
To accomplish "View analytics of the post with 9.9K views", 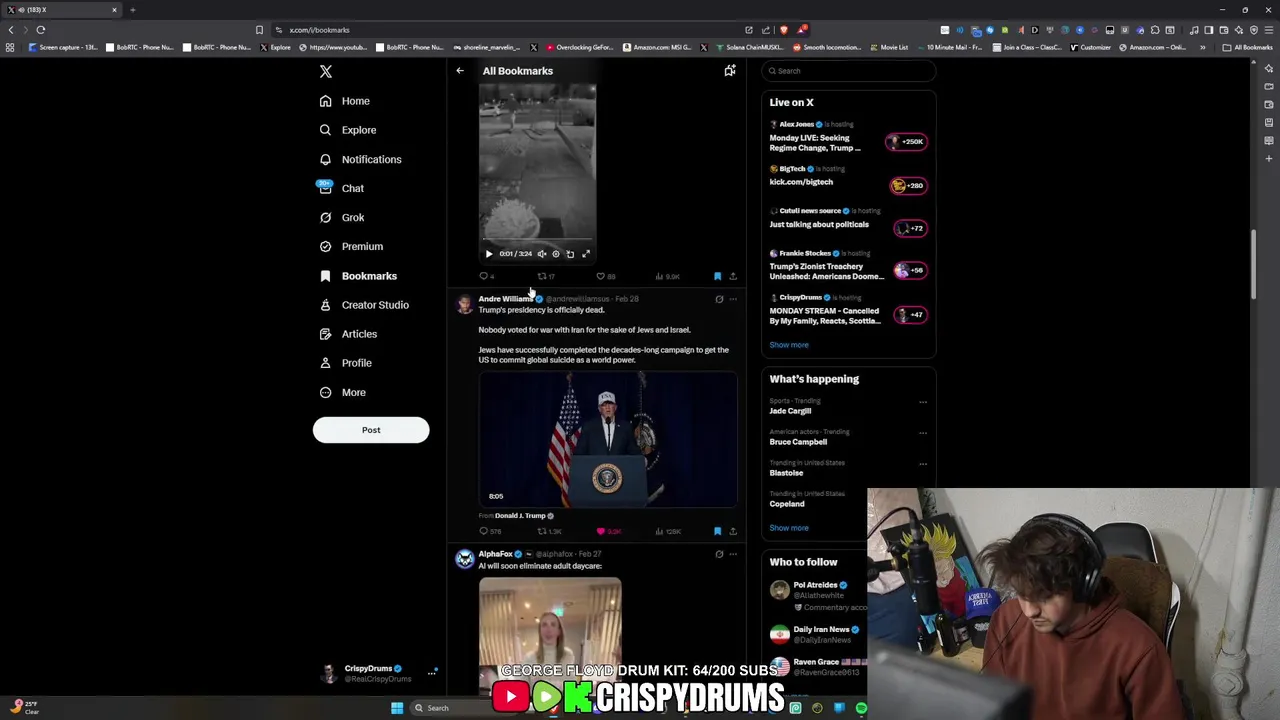I will tap(666, 276).
